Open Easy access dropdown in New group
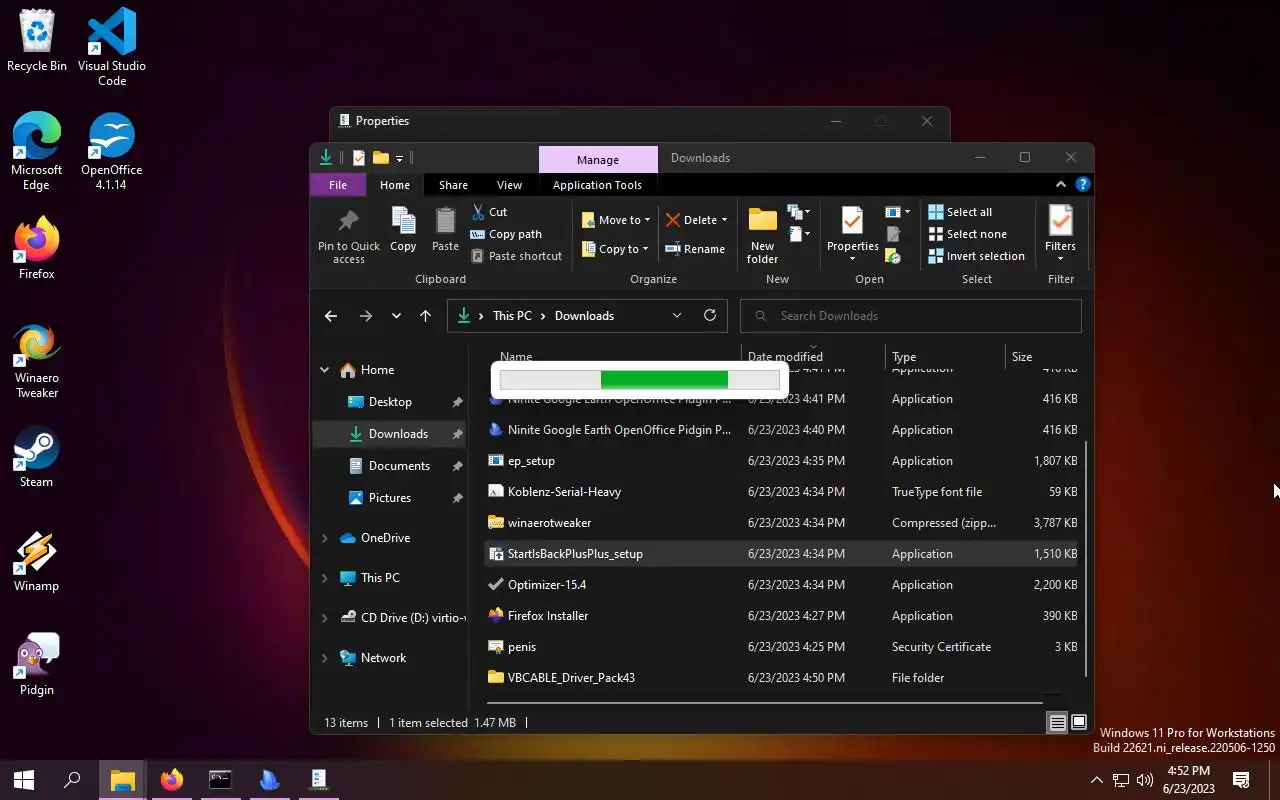Viewport: 1280px width, 800px height. pos(799,234)
